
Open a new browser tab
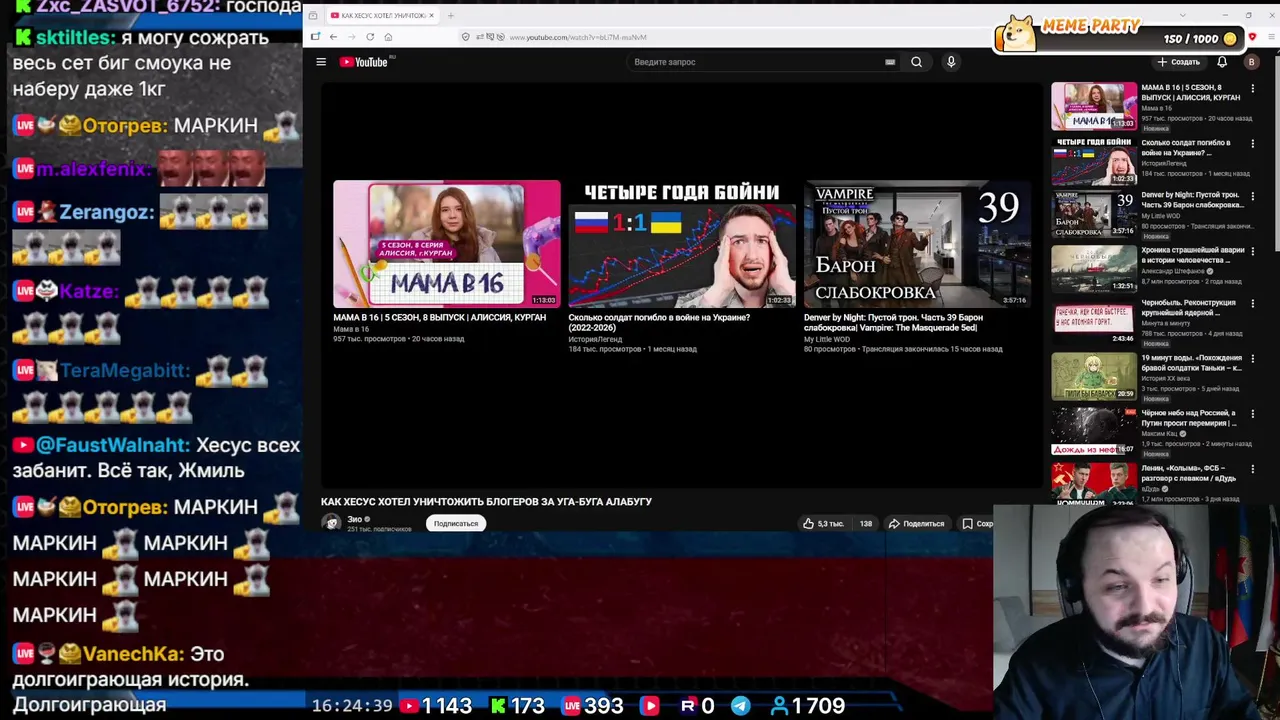[x=450, y=16]
